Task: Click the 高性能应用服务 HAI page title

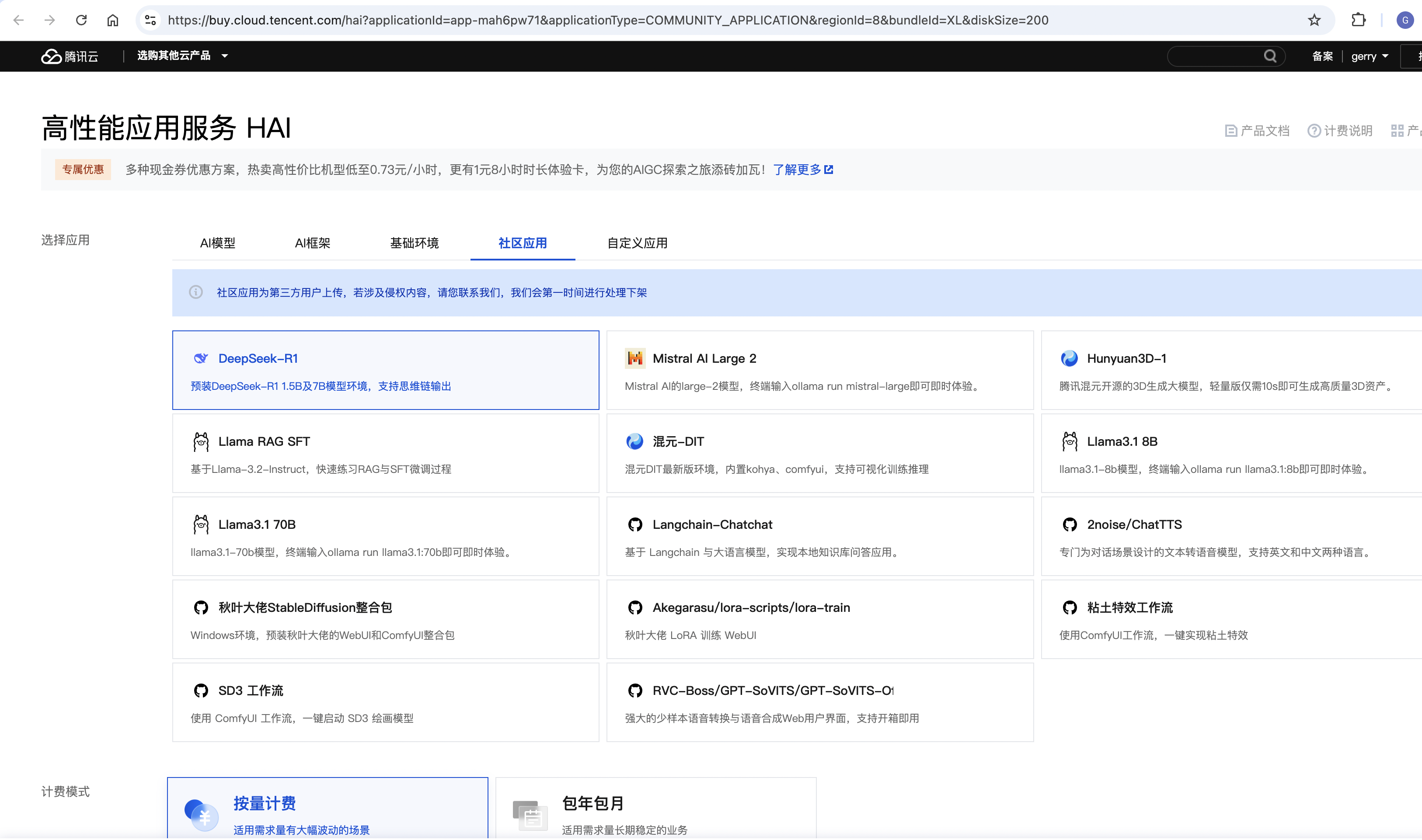Action: click(166, 128)
